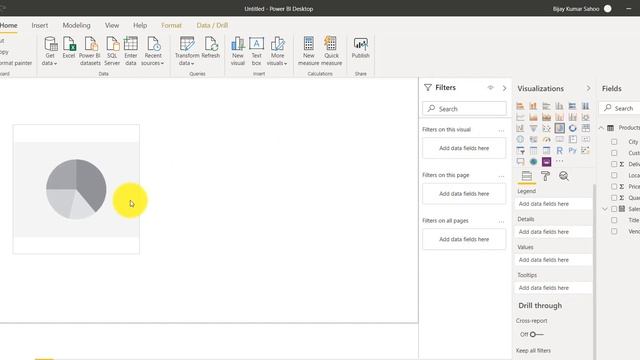640x360 pixels.
Task: Insert a Text box
Action: [256, 51]
